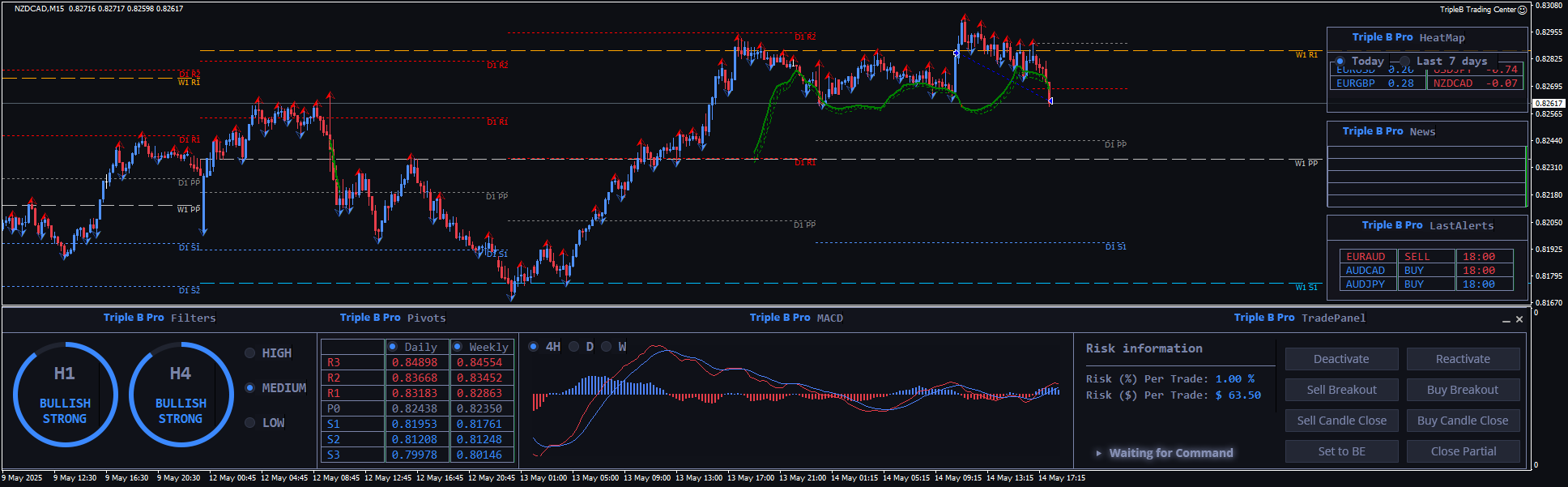Click the H4 bullish strength gauge
1568x487 pixels.
pos(181,395)
